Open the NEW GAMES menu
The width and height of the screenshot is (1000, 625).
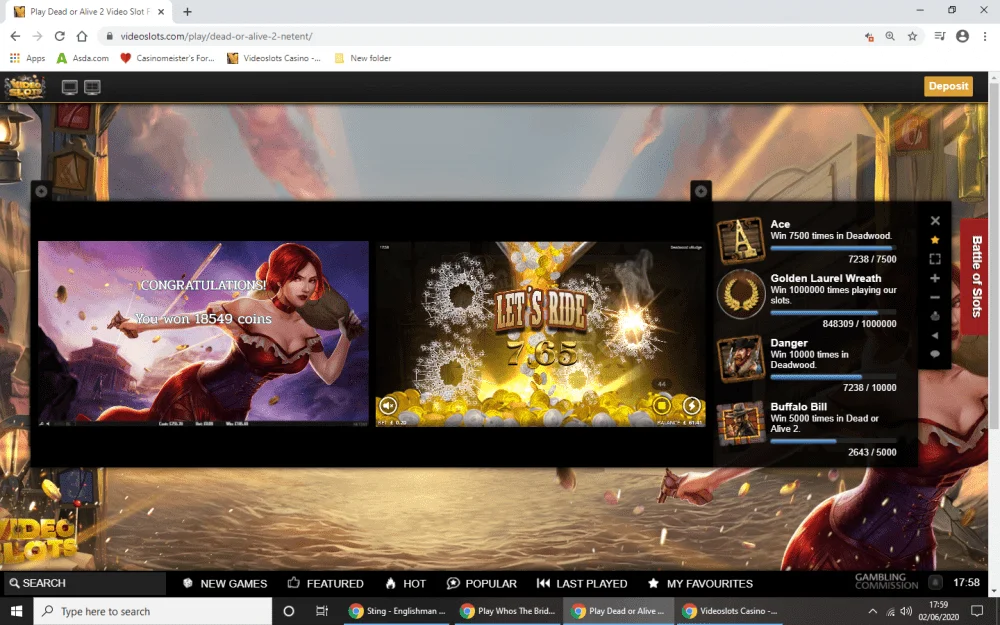point(225,584)
